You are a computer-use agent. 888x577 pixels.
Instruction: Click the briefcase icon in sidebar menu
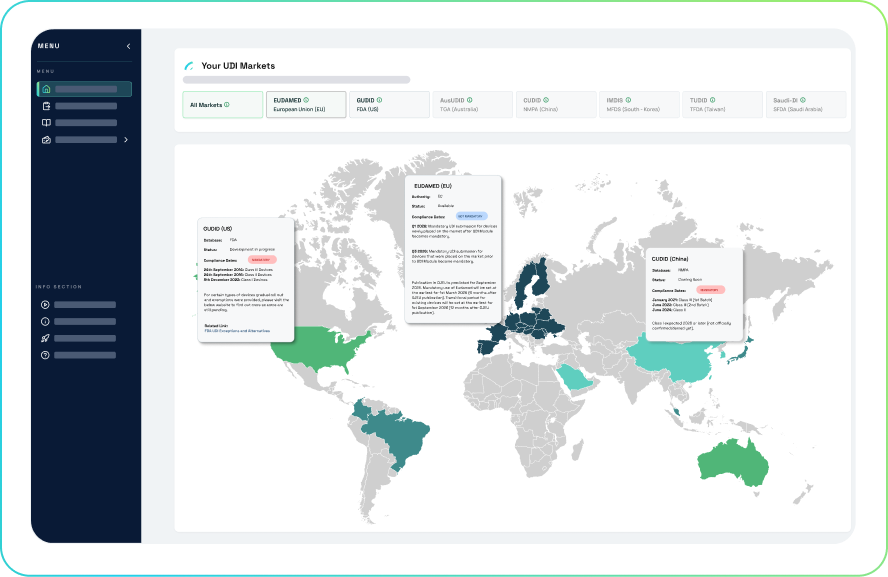(45, 140)
